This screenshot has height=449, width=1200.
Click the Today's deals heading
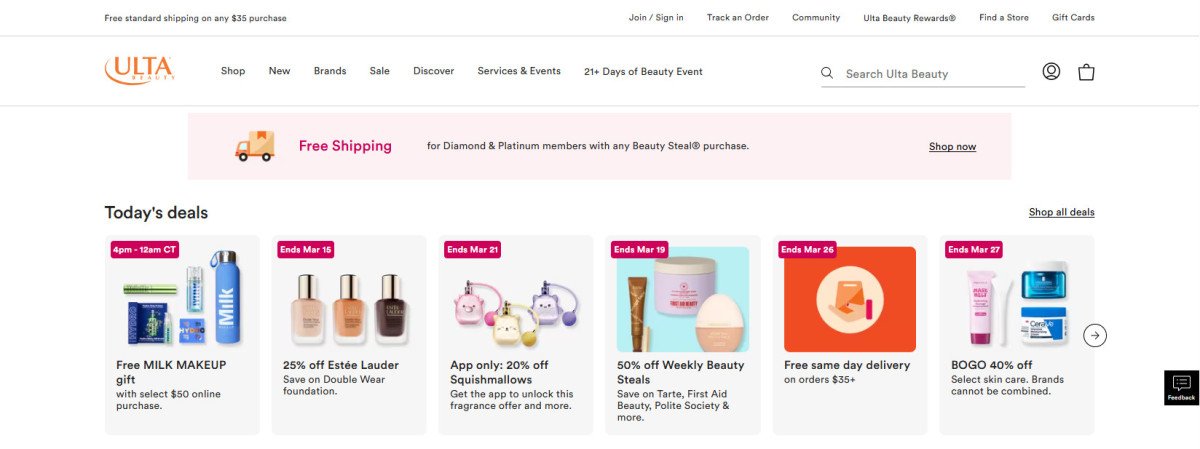coord(156,212)
